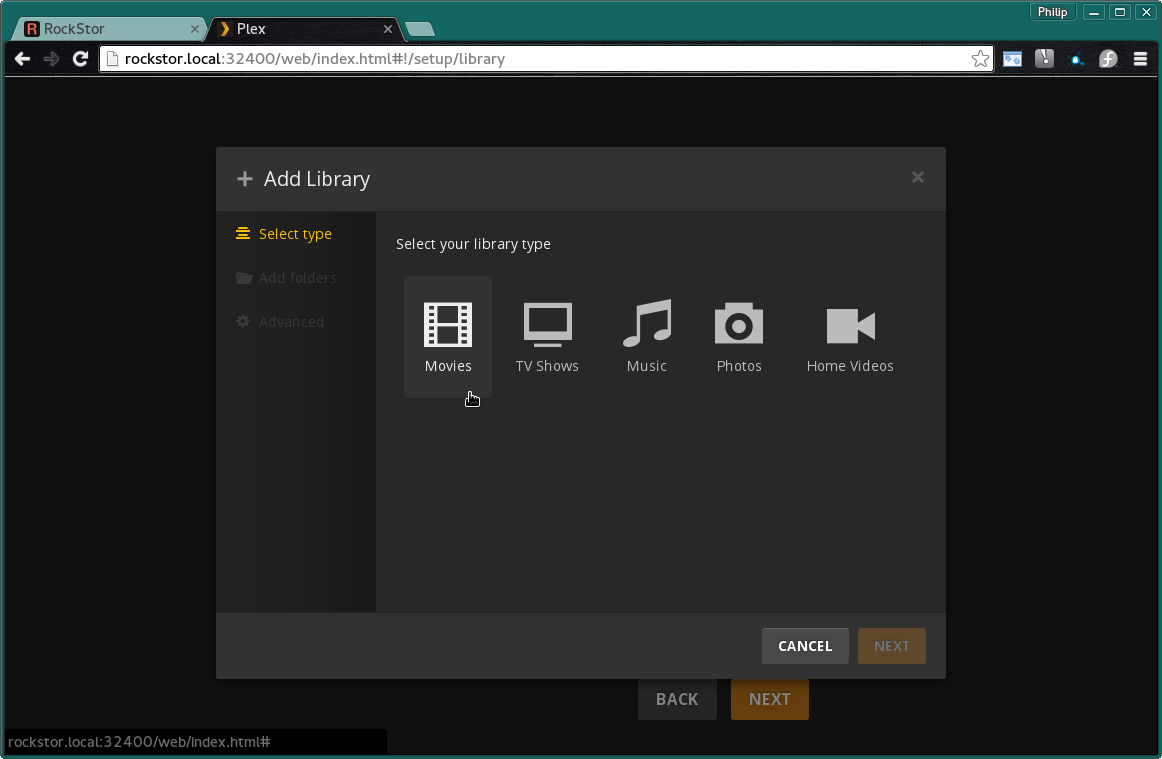1162x759 pixels.
Task: Open the Advanced step
Action: [280, 322]
